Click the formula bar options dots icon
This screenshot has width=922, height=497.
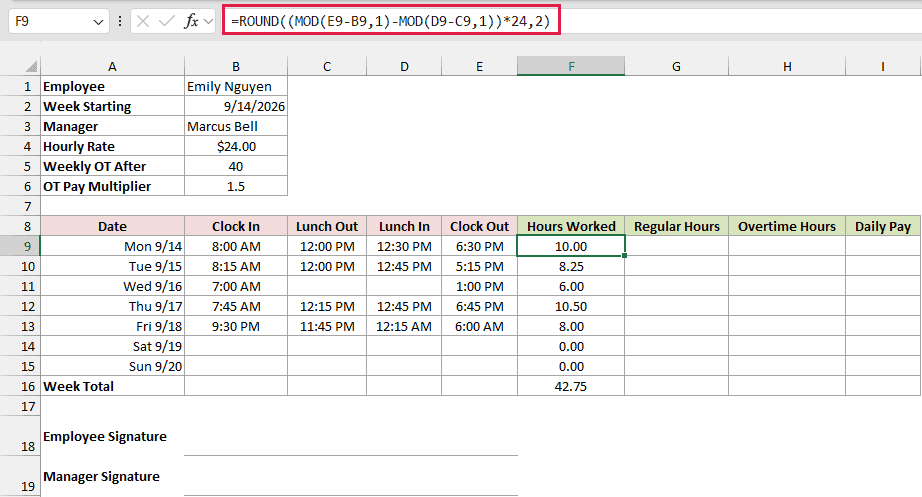pyautogui.click(x=120, y=22)
